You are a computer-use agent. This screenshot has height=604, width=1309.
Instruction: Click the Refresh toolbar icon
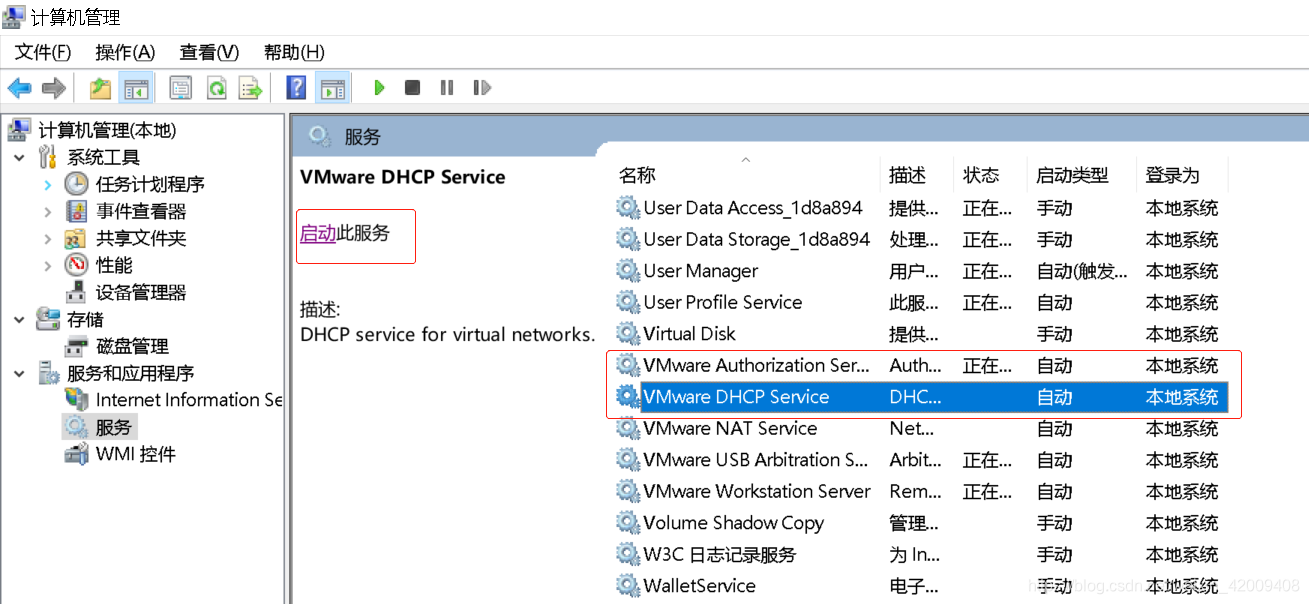point(216,88)
